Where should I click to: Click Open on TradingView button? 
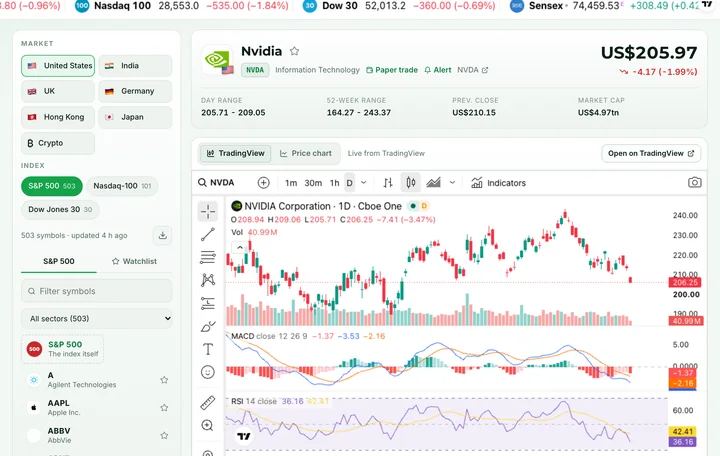[651, 153]
